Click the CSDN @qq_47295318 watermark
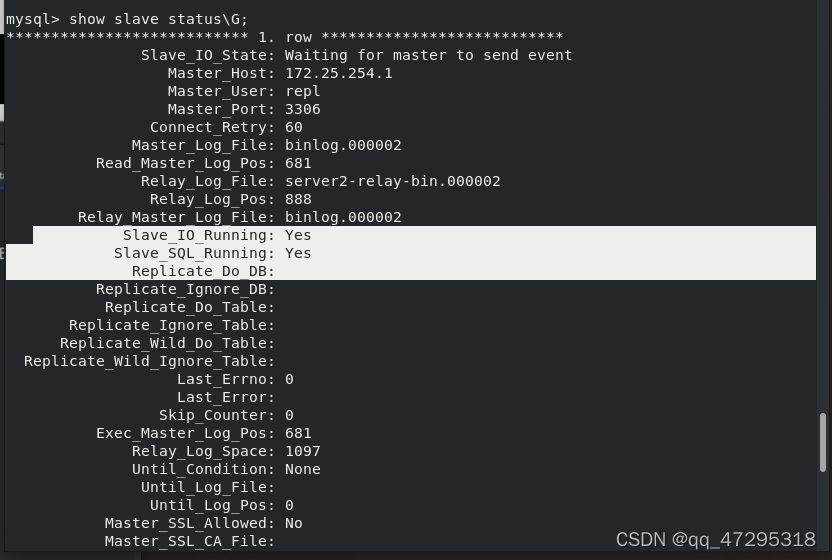Viewport: 832px width, 560px height. (715, 540)
